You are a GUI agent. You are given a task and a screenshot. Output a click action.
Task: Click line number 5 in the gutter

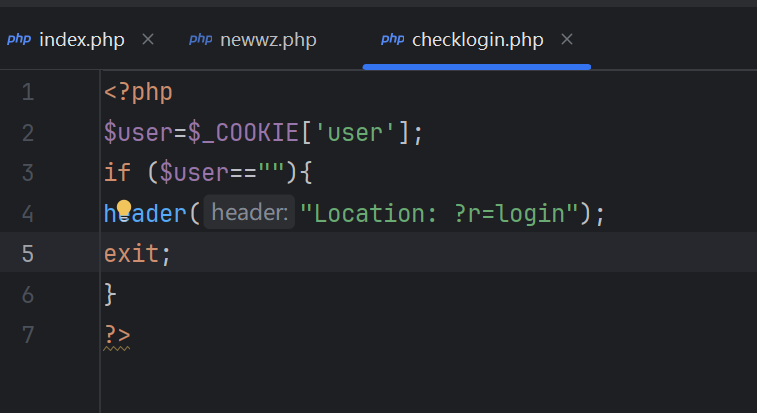(27, 254)
